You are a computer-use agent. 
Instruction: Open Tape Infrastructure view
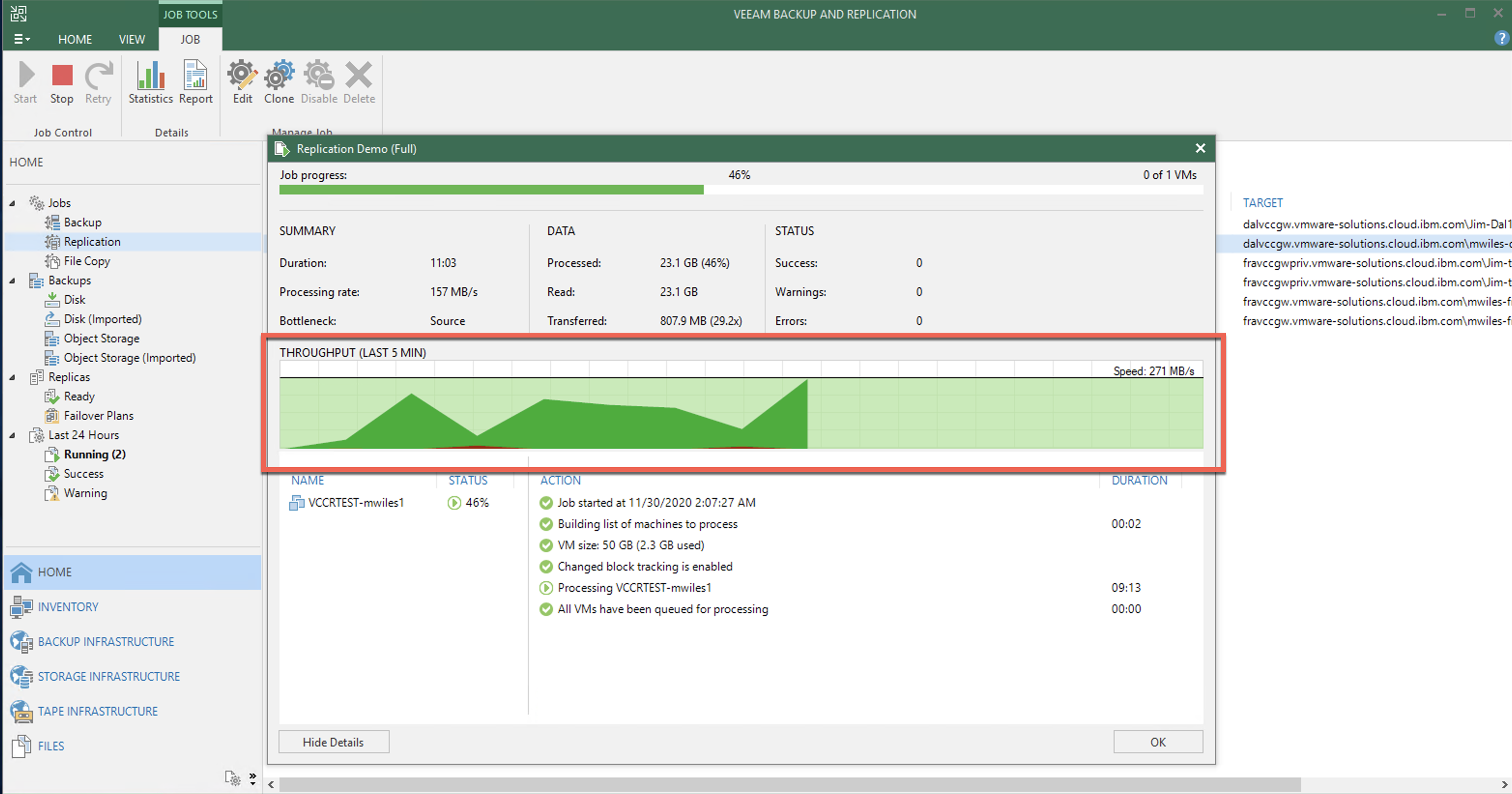pyautogui.click(x=98, y=711)
